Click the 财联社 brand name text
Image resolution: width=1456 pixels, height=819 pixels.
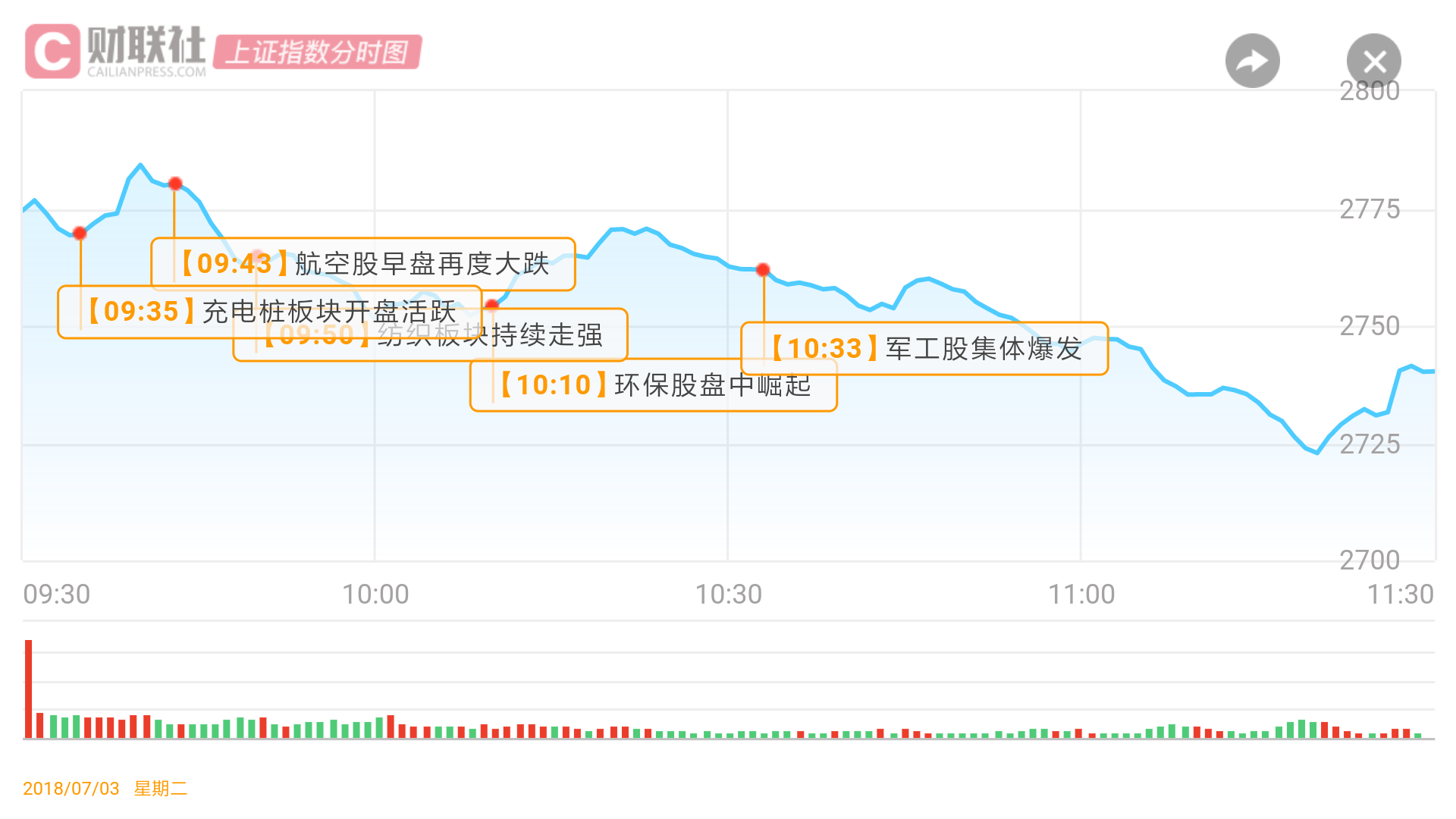pyautogui.click(x=146, y=45)
